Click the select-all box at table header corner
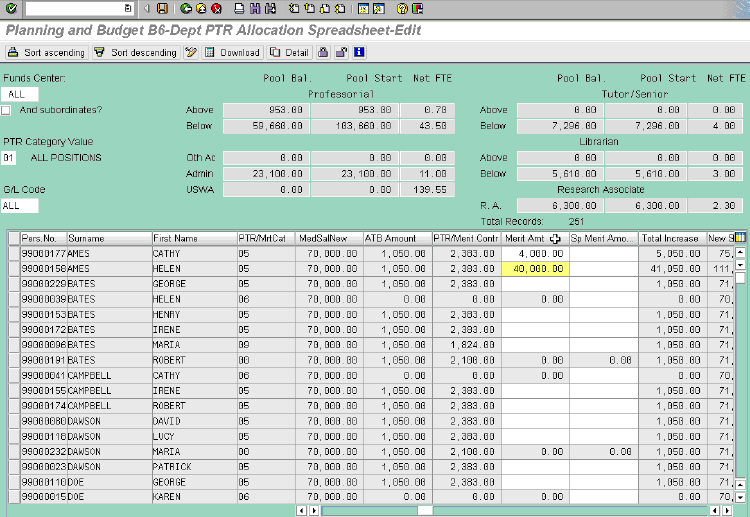750x517 pixels. tap(14, 238)
